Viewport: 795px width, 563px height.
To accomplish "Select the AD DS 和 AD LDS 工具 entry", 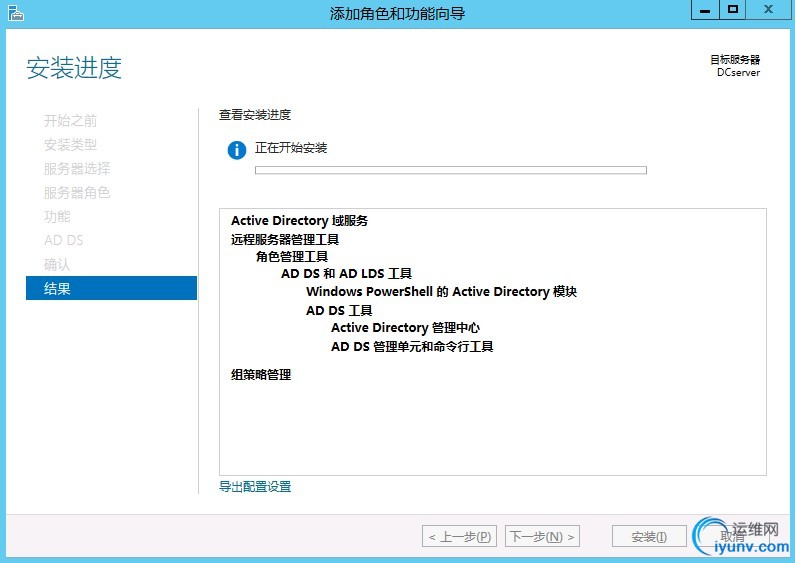I will (346, 274).
